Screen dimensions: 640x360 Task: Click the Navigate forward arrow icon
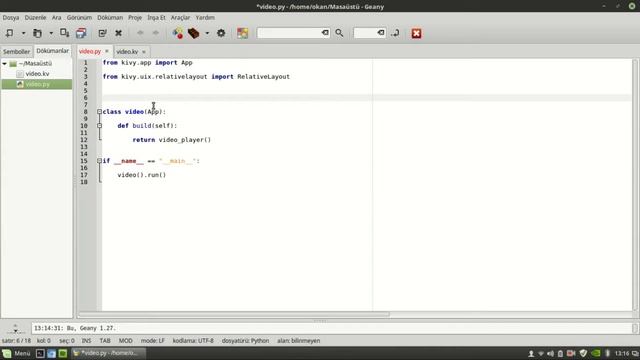point(156,33)
